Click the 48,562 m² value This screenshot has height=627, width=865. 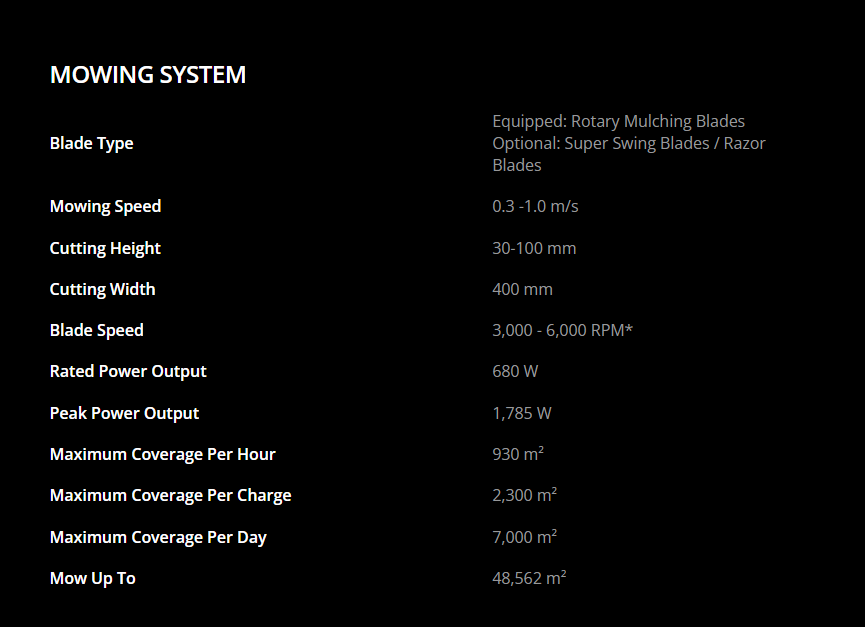click(529, 578)
